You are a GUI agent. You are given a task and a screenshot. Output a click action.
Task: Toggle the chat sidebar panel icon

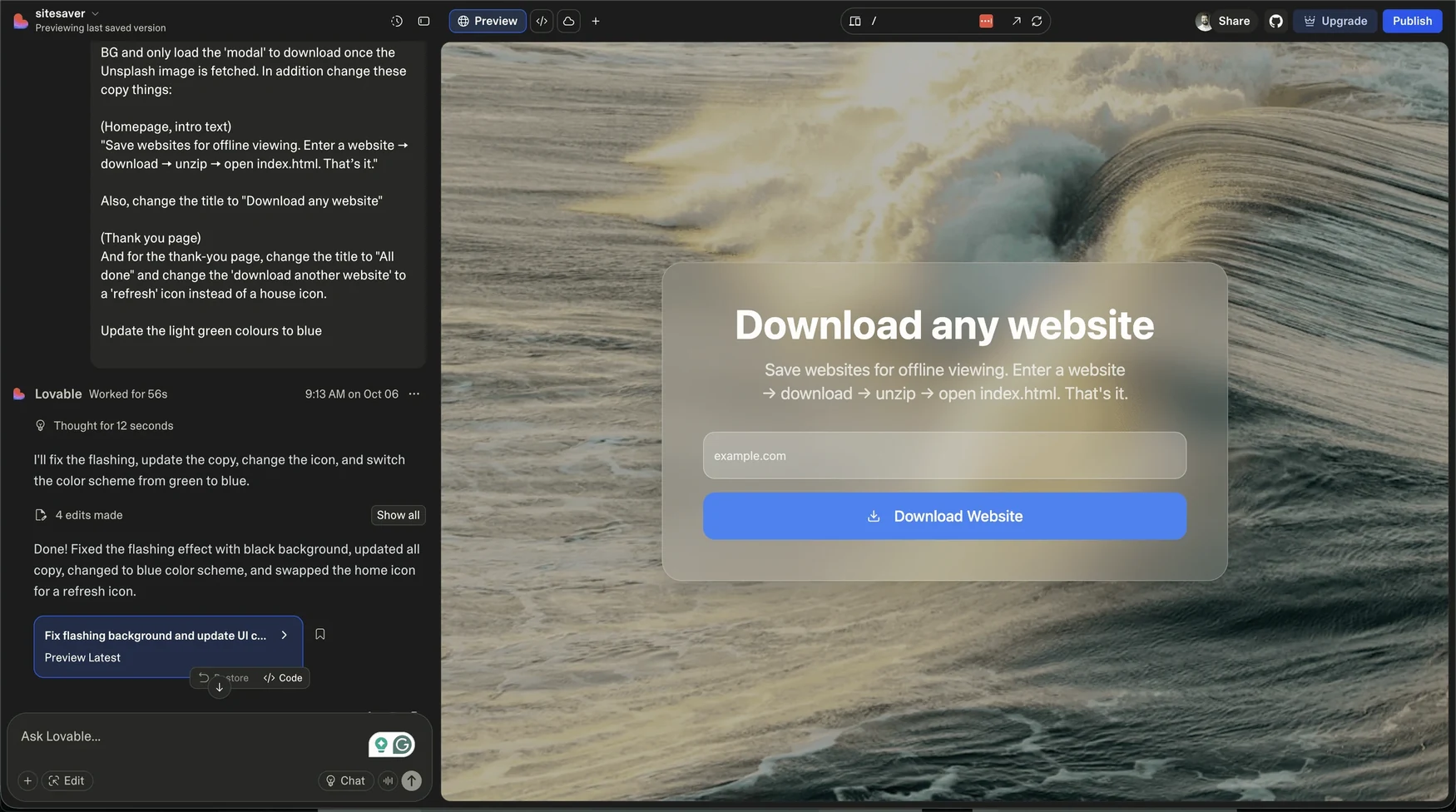423,21
